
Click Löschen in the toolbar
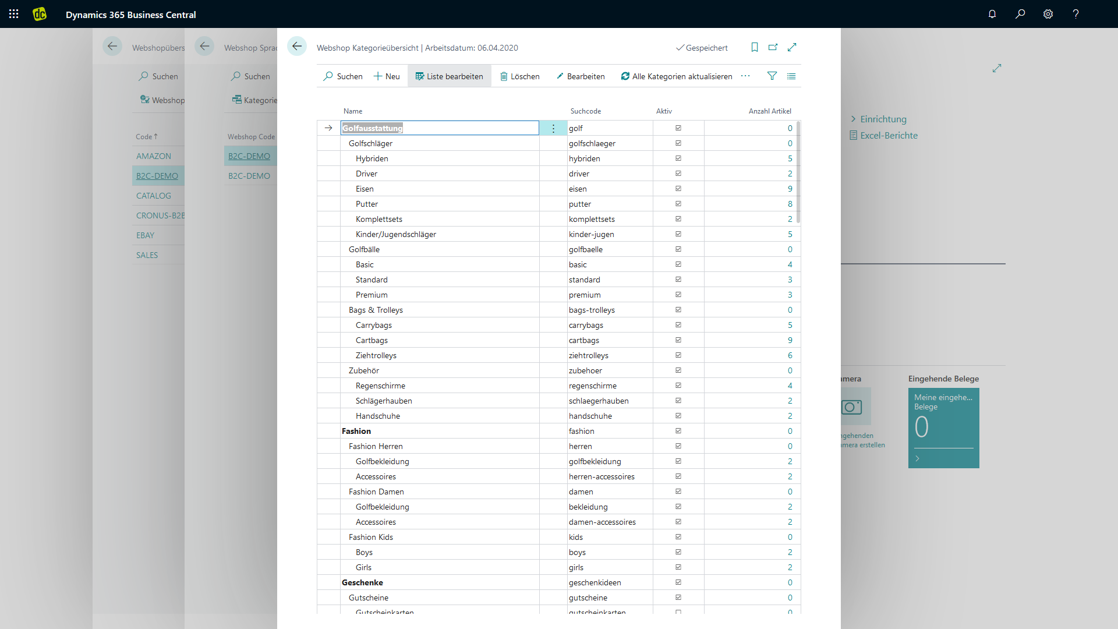520,76
